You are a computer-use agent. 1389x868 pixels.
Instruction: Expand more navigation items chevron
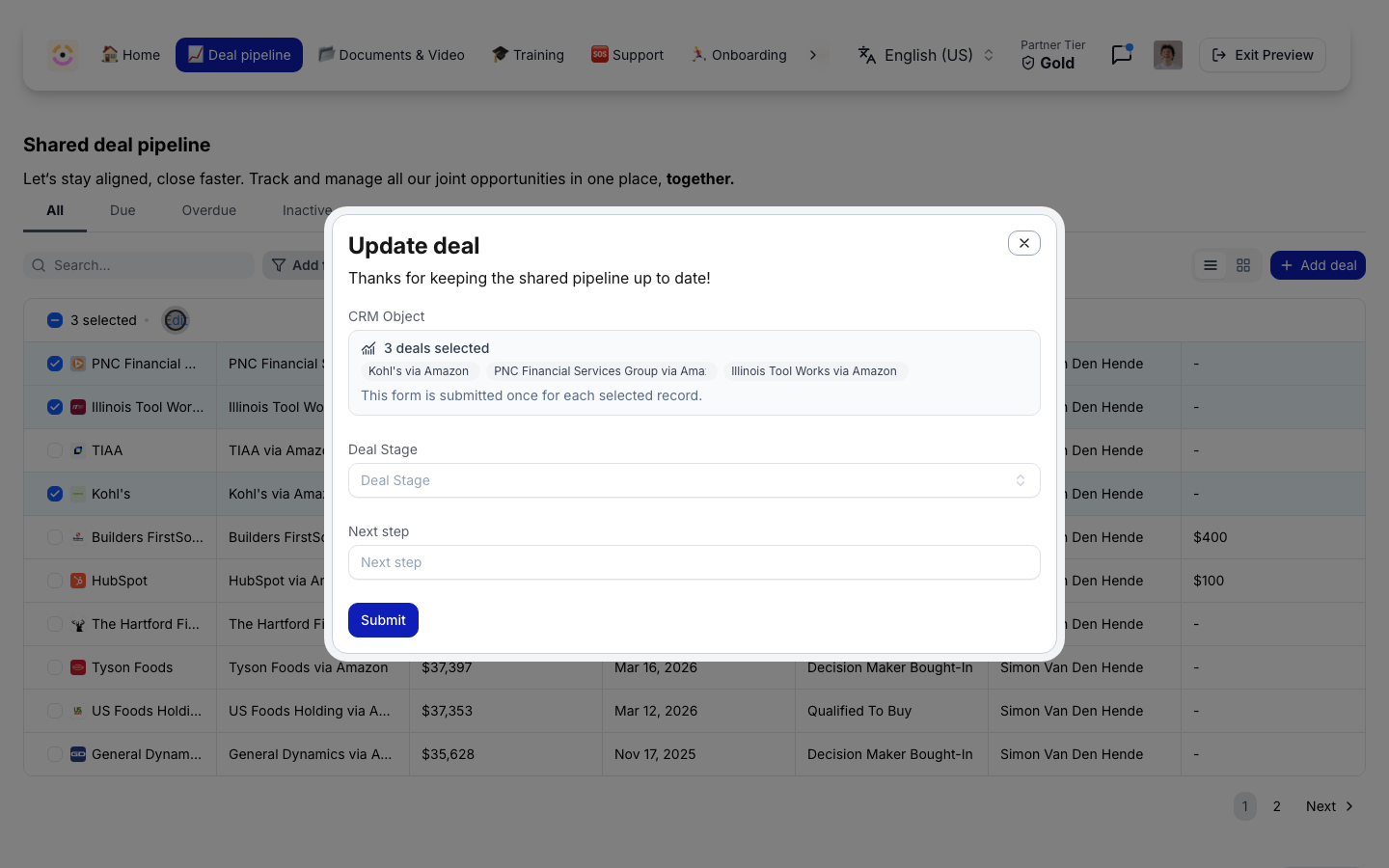click(x=813, y=55)
